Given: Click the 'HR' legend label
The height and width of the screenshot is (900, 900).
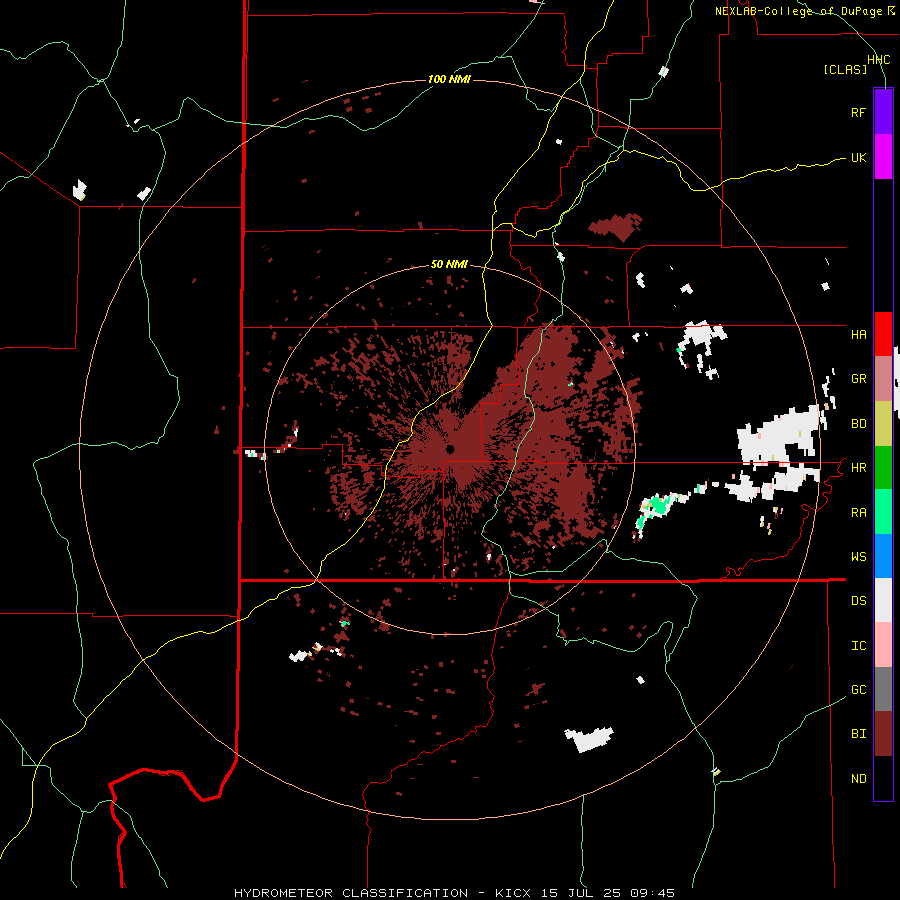Looking at the screenshot, I should (x=858, y=467).
